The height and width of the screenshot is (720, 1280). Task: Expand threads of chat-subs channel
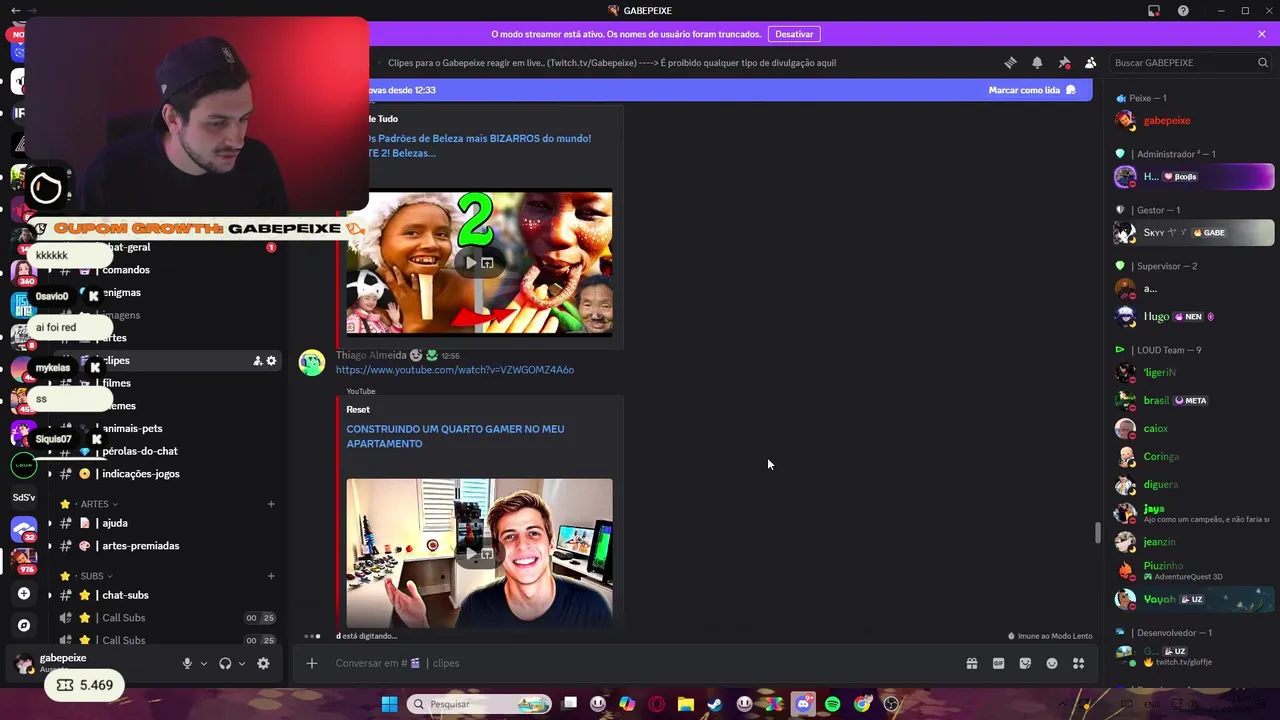tap(49, 595)
